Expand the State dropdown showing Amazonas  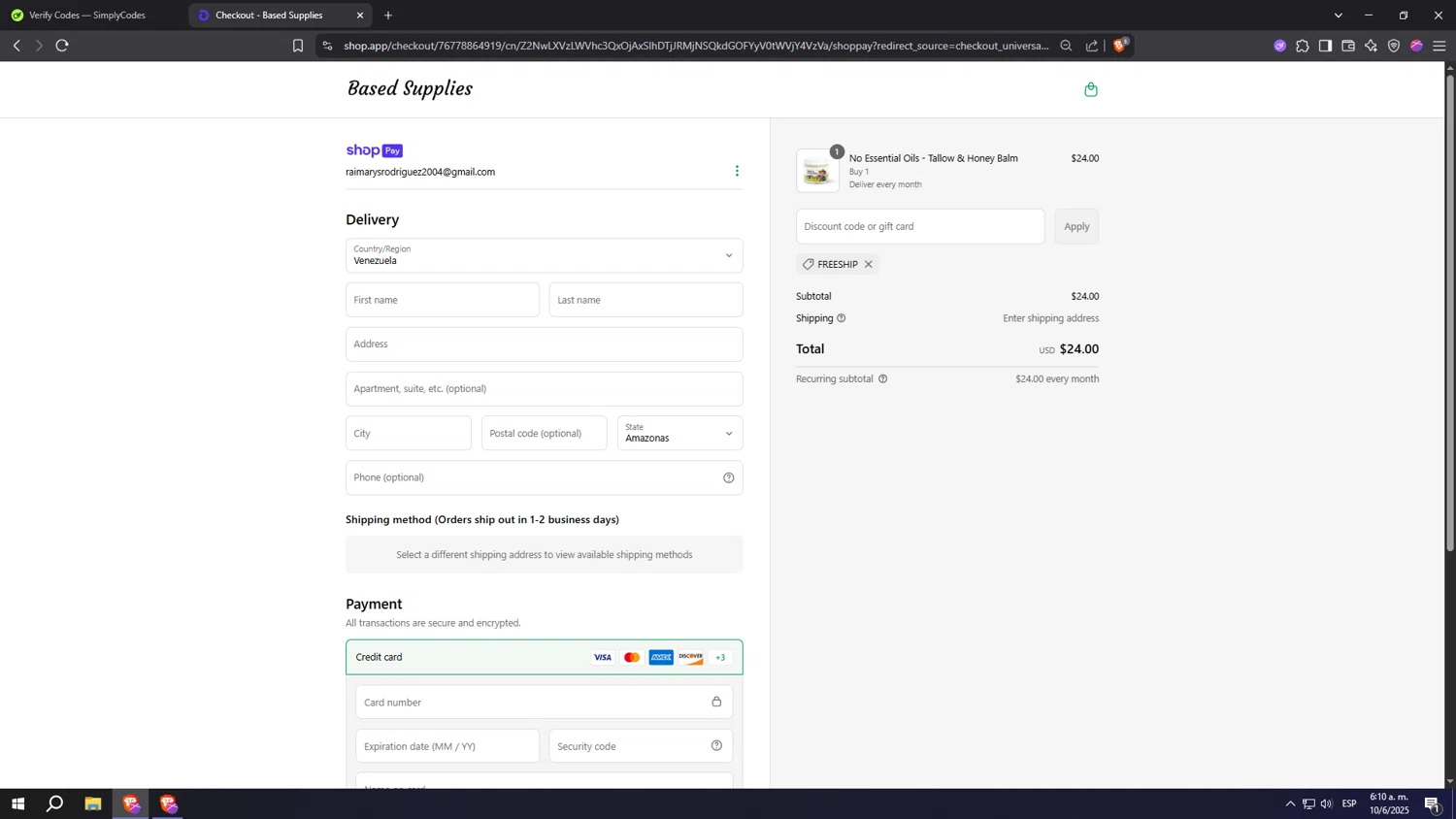pos(679,433)
